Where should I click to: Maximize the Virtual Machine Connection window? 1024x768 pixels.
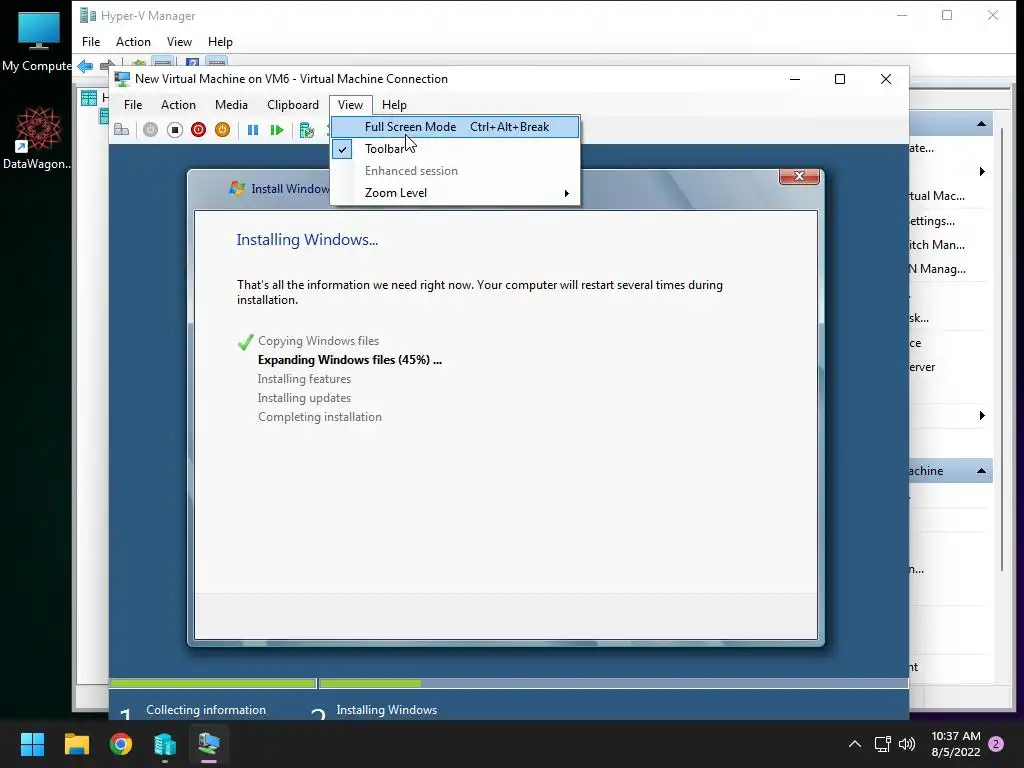[840, 79]
